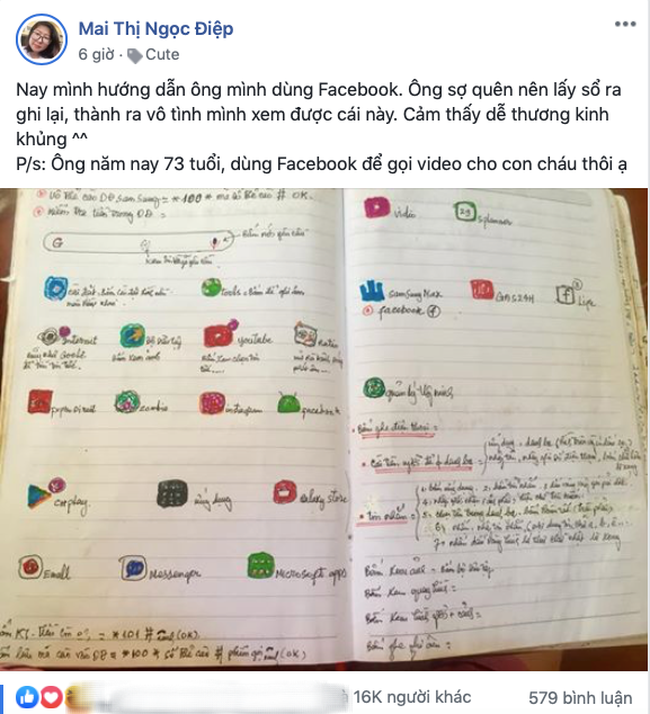Click the tag icon beside Cute
Viewport: 650px width, 714px height.
[135, 56]
